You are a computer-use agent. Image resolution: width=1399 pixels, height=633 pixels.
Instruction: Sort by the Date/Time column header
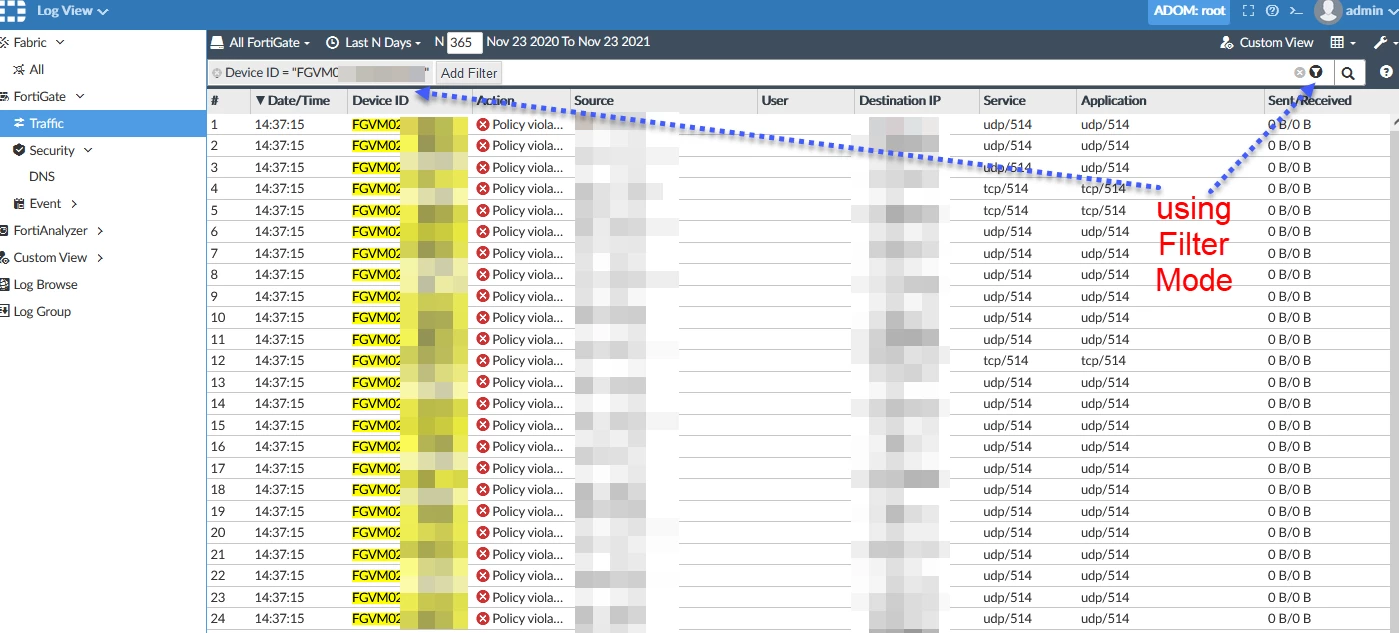click(298, 101)
